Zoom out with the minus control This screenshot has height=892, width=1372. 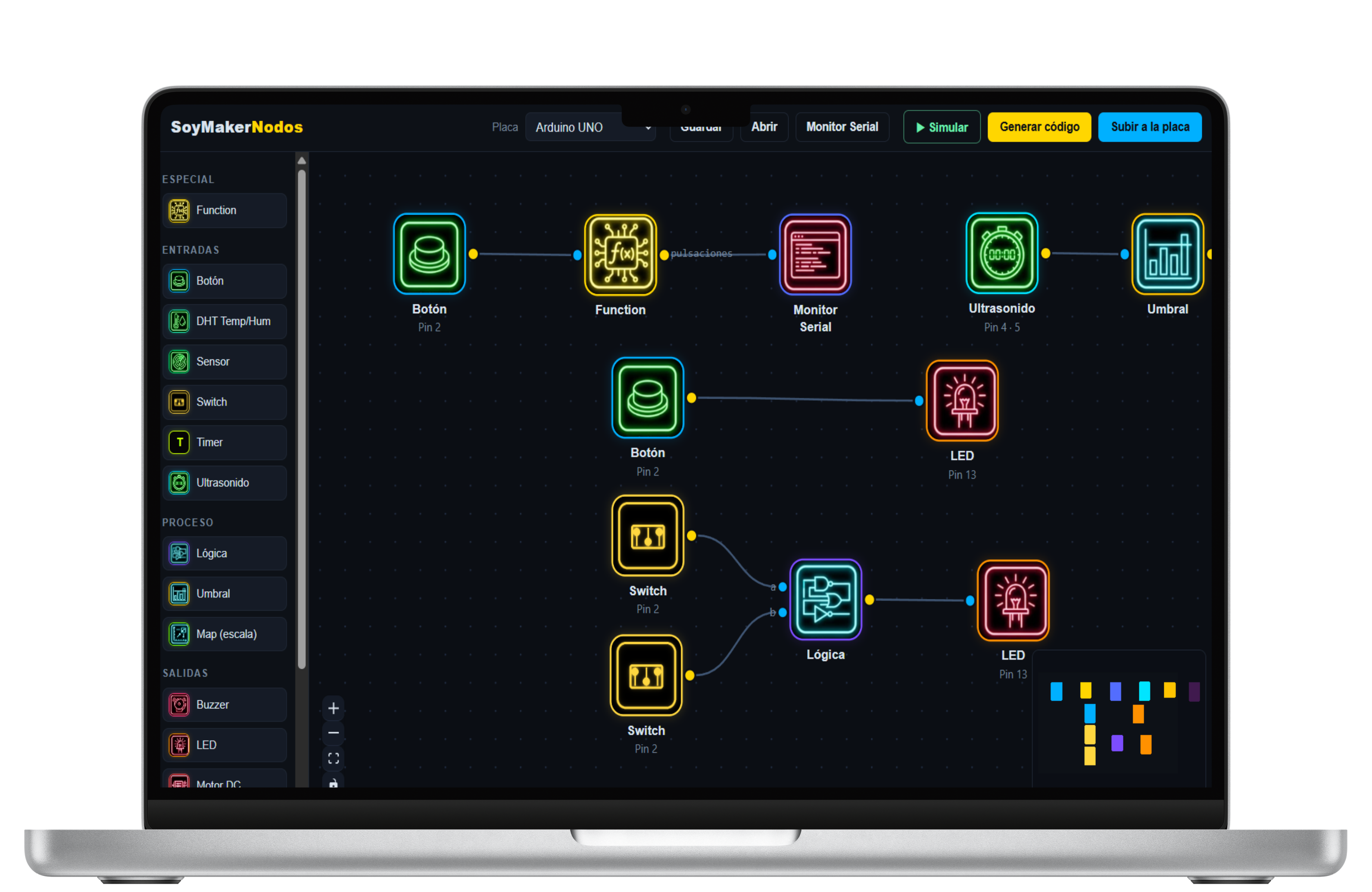coord(333,733)
